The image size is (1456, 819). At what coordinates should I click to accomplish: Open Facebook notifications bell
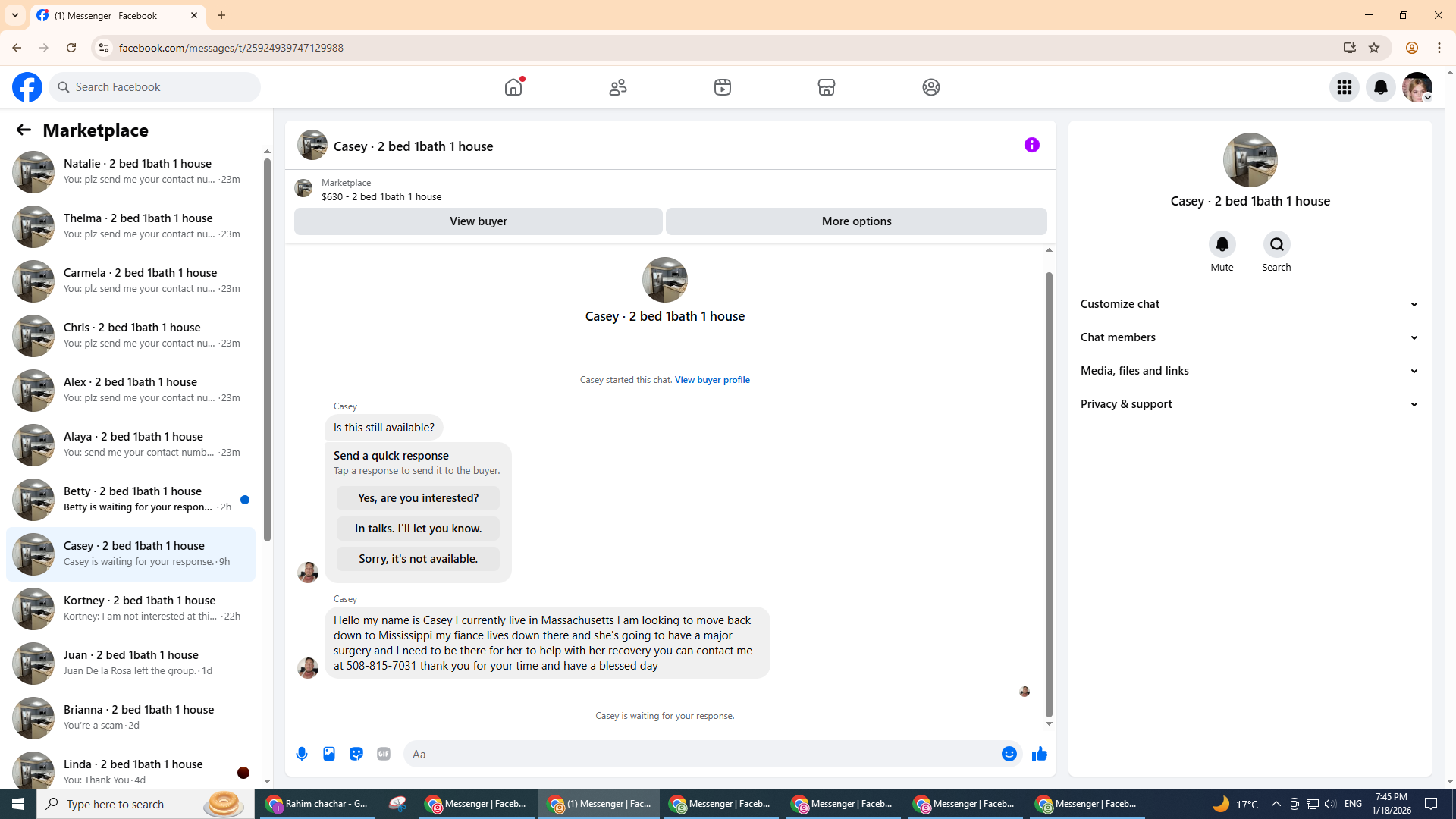pos(1380,87)
